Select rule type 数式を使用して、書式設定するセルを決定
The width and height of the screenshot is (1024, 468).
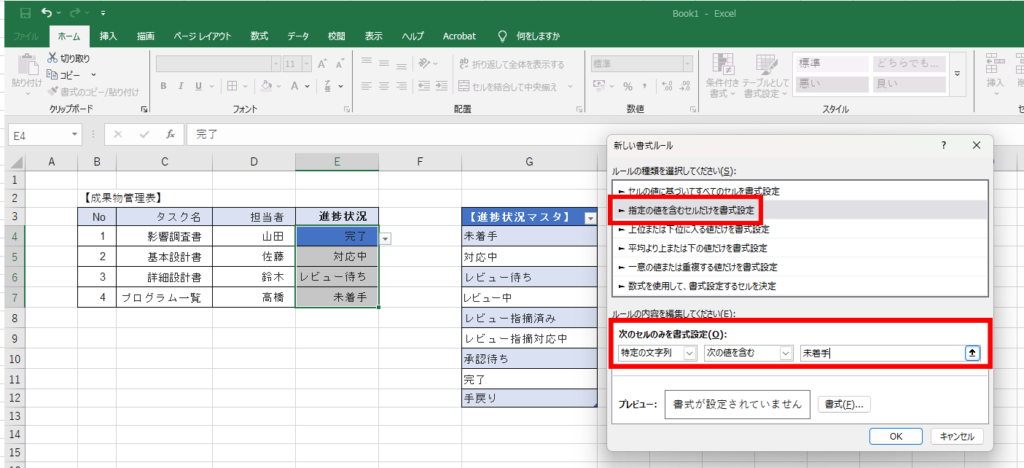point(699,286)
